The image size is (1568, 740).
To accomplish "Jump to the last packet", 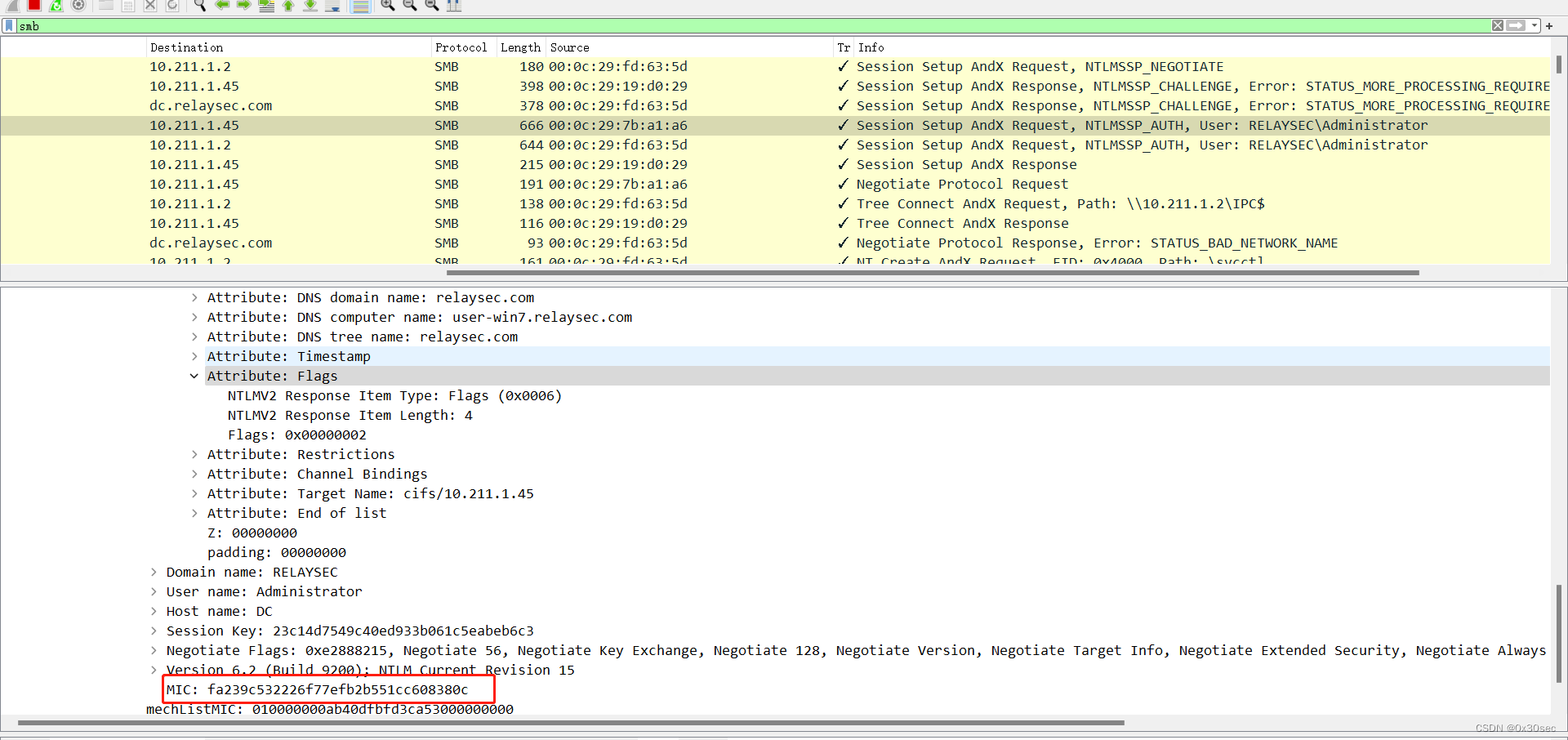I will tap(310, 5).
